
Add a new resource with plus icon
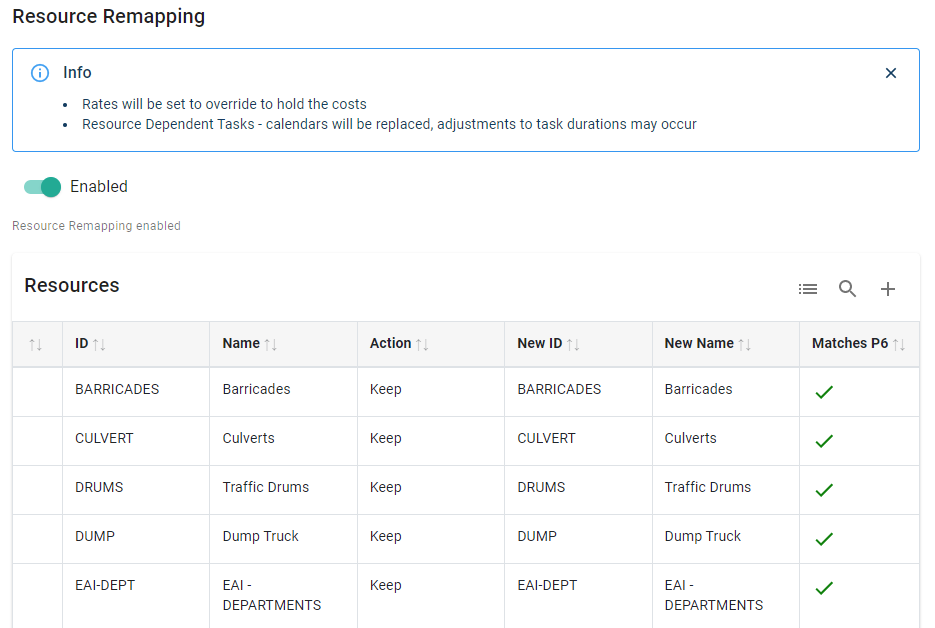click(x=888, y=289)
